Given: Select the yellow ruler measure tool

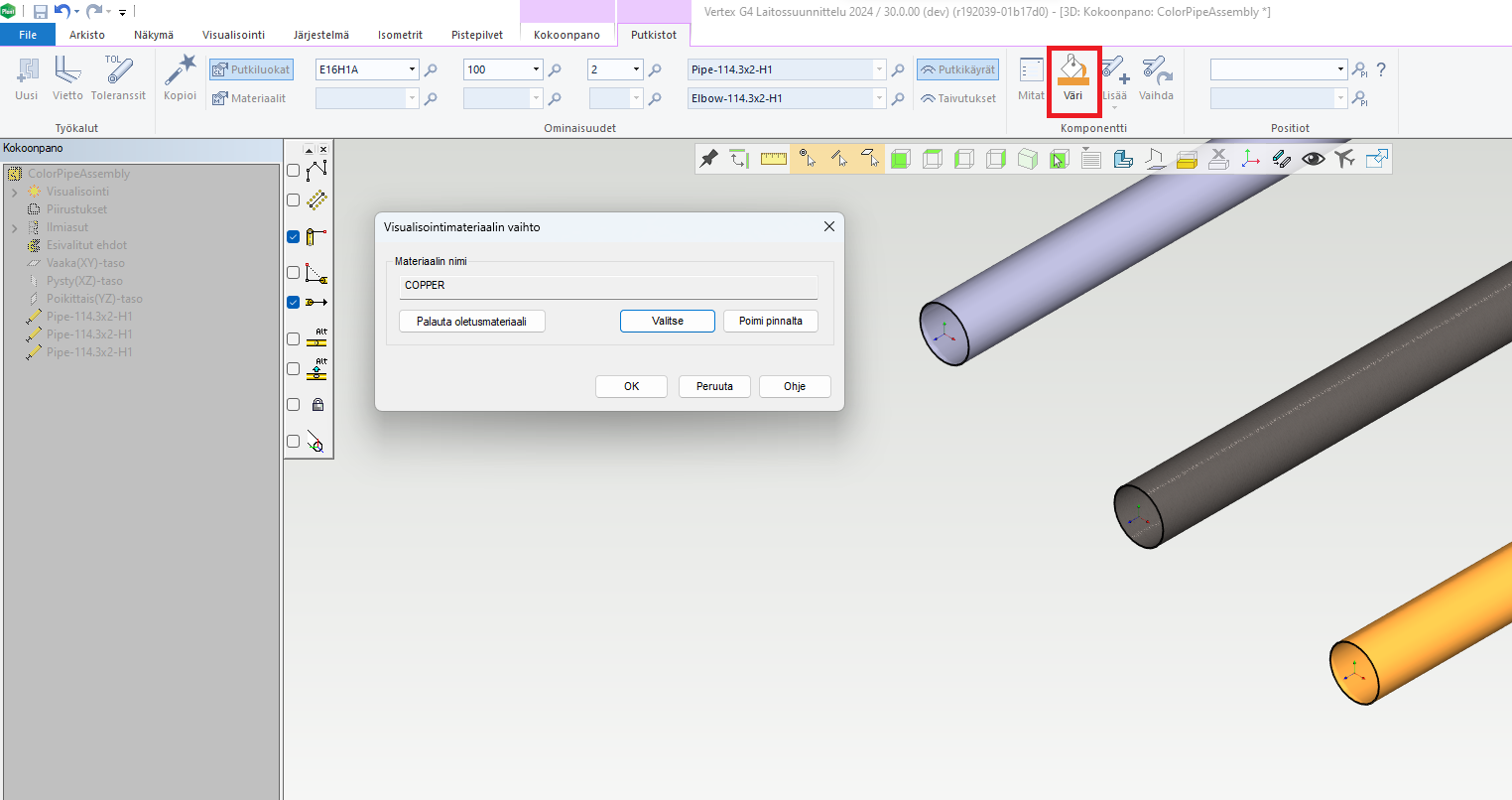Looking at the screenshot, I should (774, 159).
